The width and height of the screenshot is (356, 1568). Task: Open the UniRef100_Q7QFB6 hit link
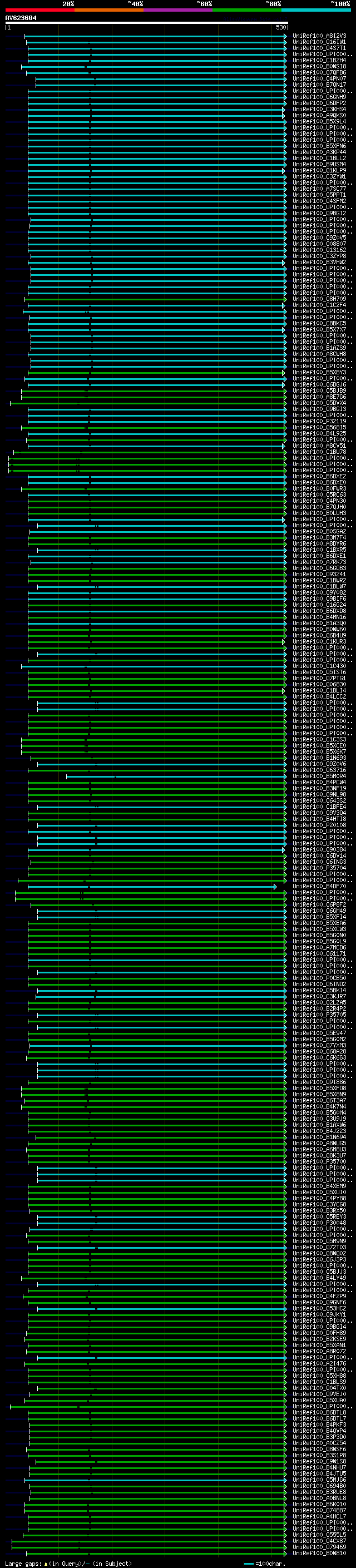[319, 72]
